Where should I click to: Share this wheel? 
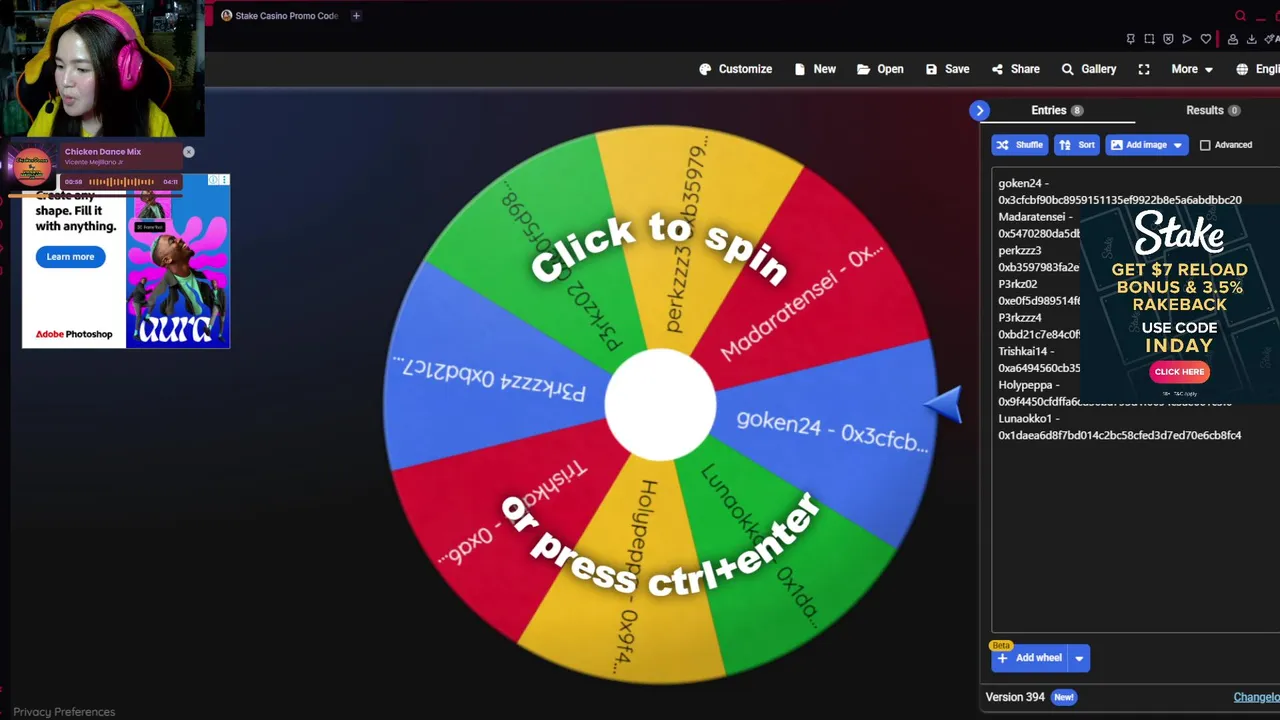click(1015, 69)
